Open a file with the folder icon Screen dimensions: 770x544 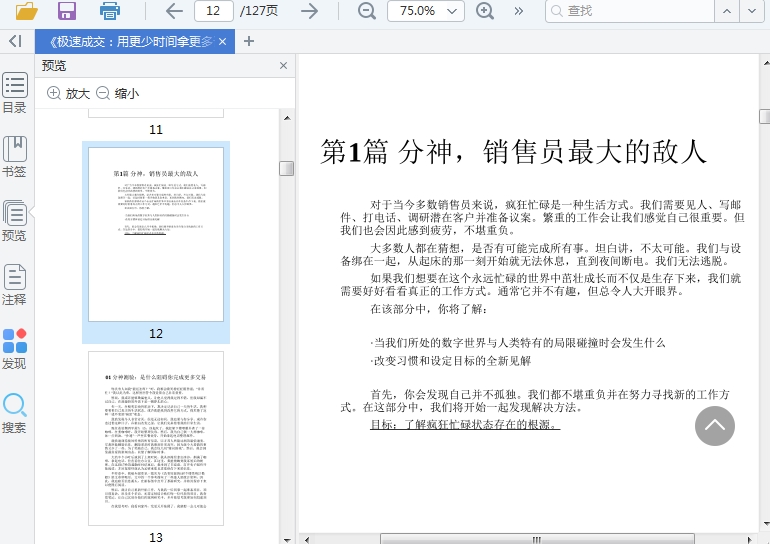point(27,10)
